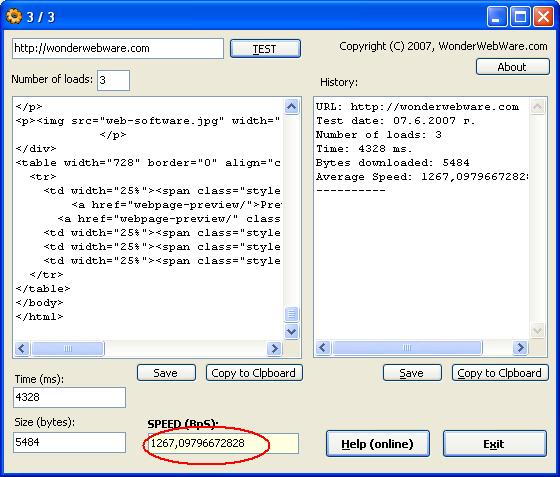Screen dimensions: 560x477
Task: Click the 'Number of loads:' label
Action: tap(52, 79)
